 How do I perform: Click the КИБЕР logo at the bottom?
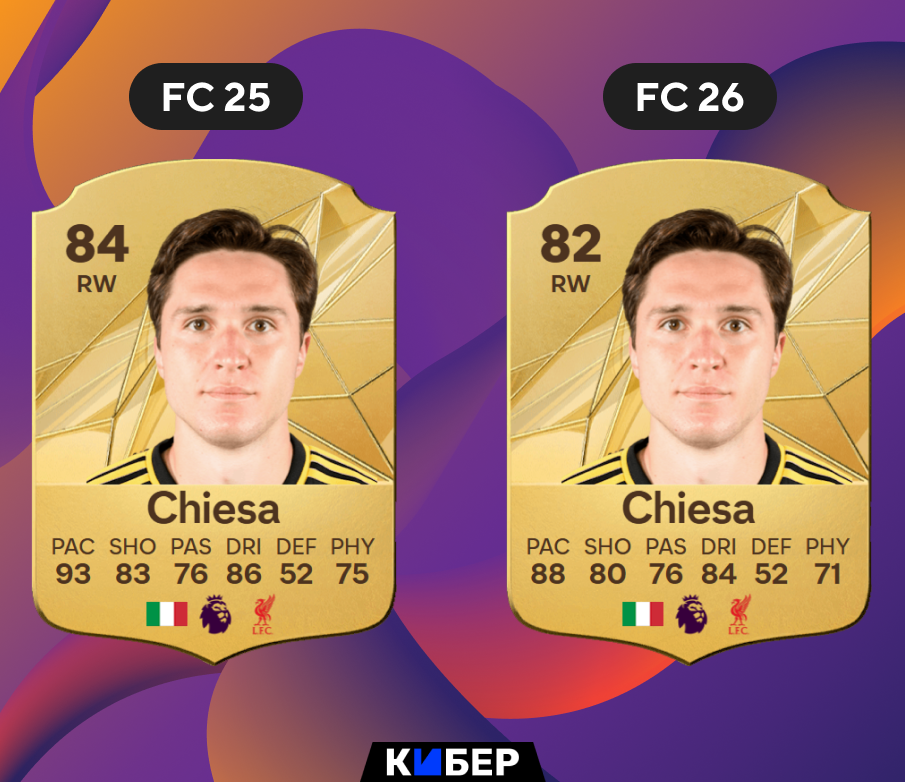tap(452, 762)
